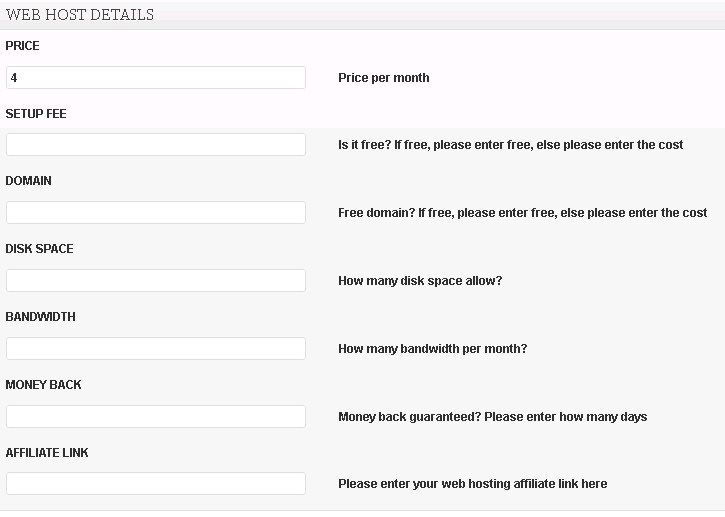
Task: Click the Price input field containing 4
Action: coord(155,78)
